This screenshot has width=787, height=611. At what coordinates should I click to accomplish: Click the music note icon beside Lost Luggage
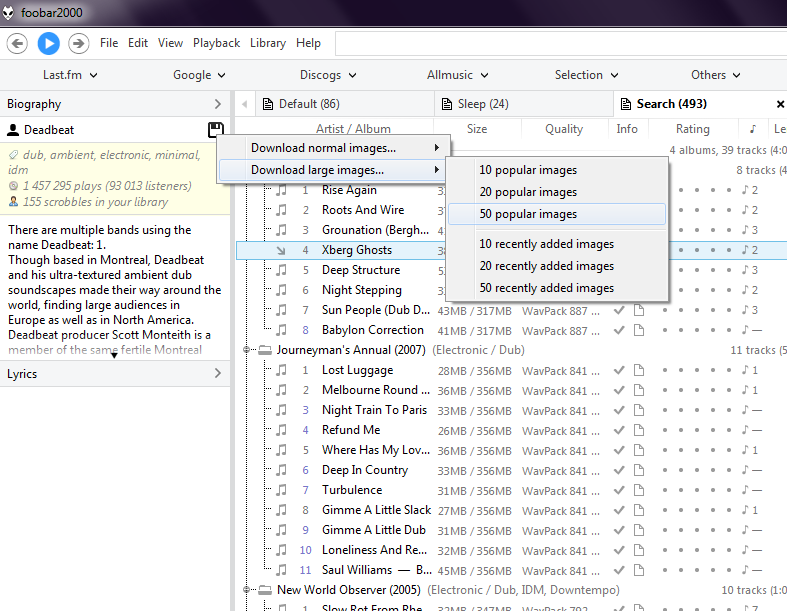click(x=282, y=370)
